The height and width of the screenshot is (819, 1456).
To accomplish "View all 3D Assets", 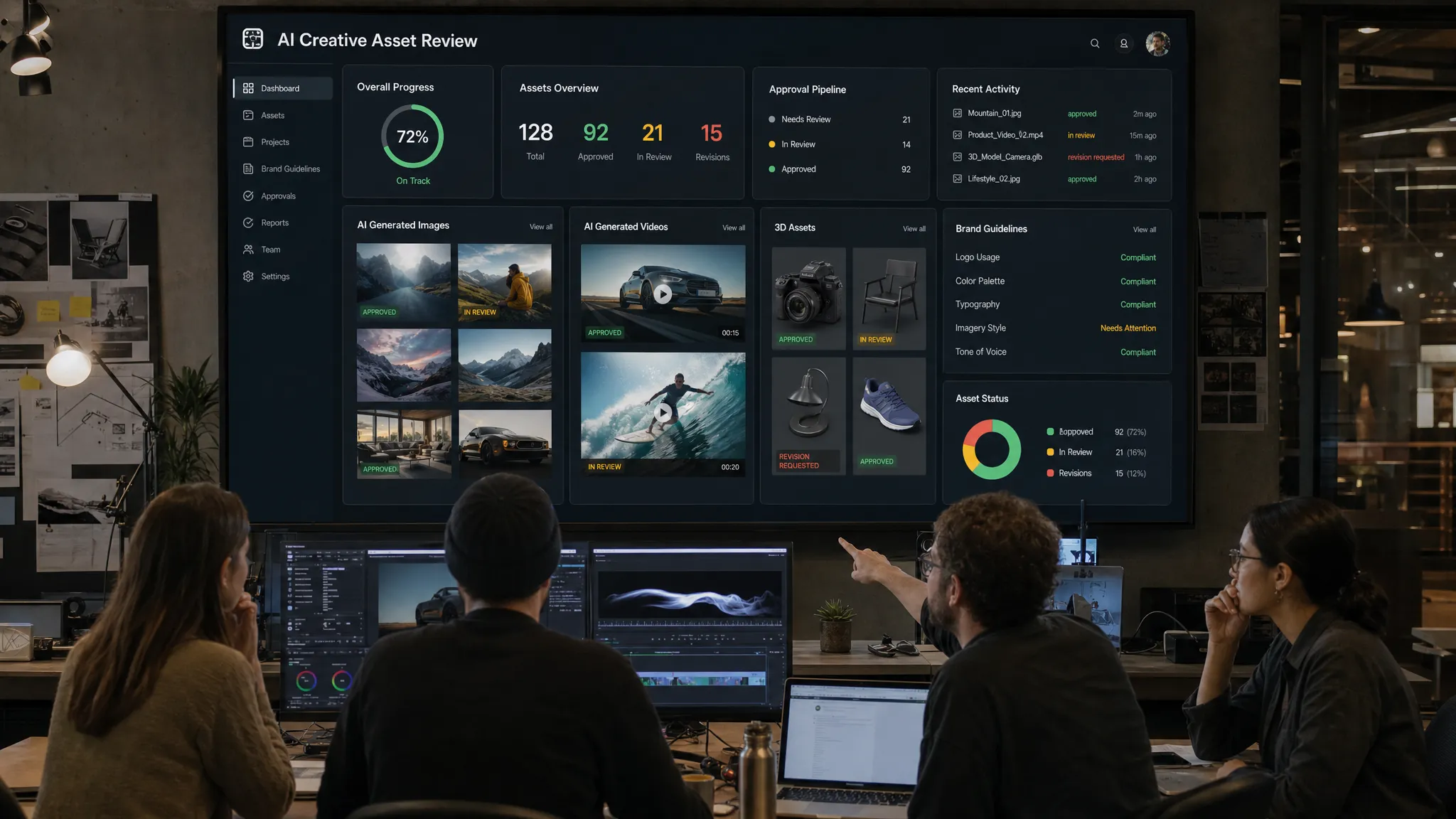I will (x=914, y=228).
